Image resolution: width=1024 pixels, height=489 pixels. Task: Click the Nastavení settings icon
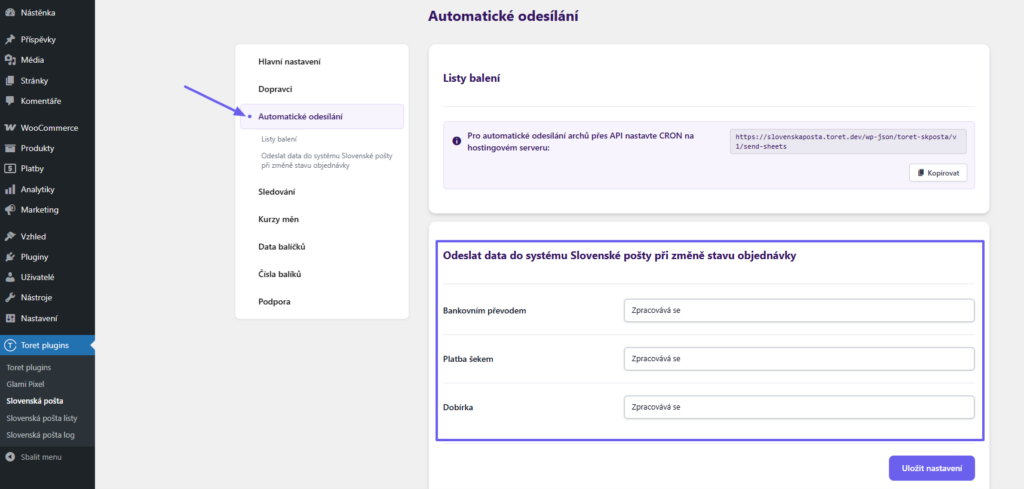10,319
